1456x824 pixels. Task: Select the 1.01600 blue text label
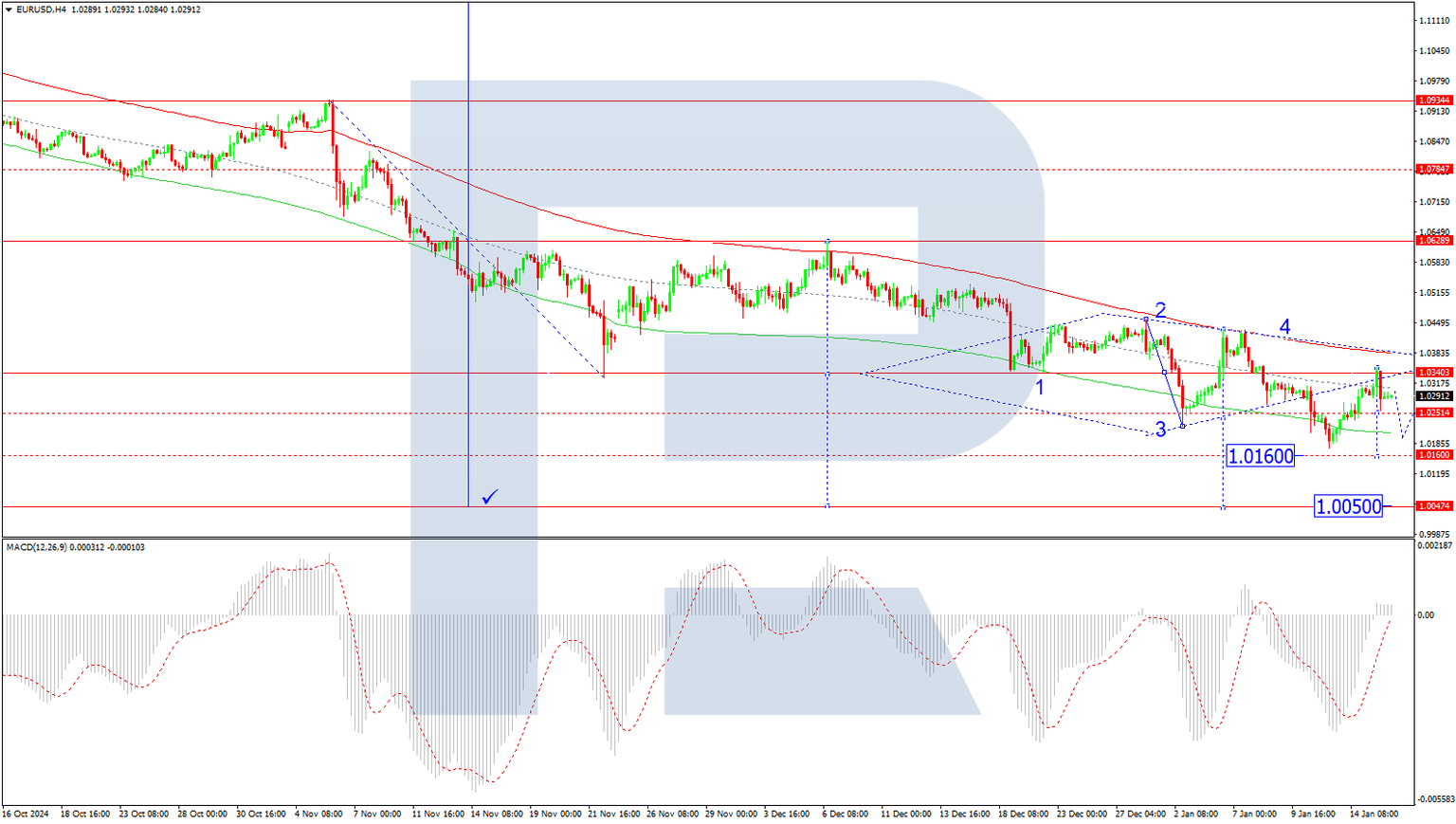1259,456
